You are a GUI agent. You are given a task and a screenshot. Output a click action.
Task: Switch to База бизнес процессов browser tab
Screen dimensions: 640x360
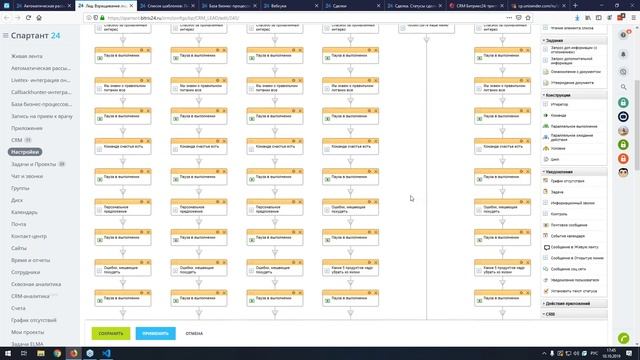(229, 6)
